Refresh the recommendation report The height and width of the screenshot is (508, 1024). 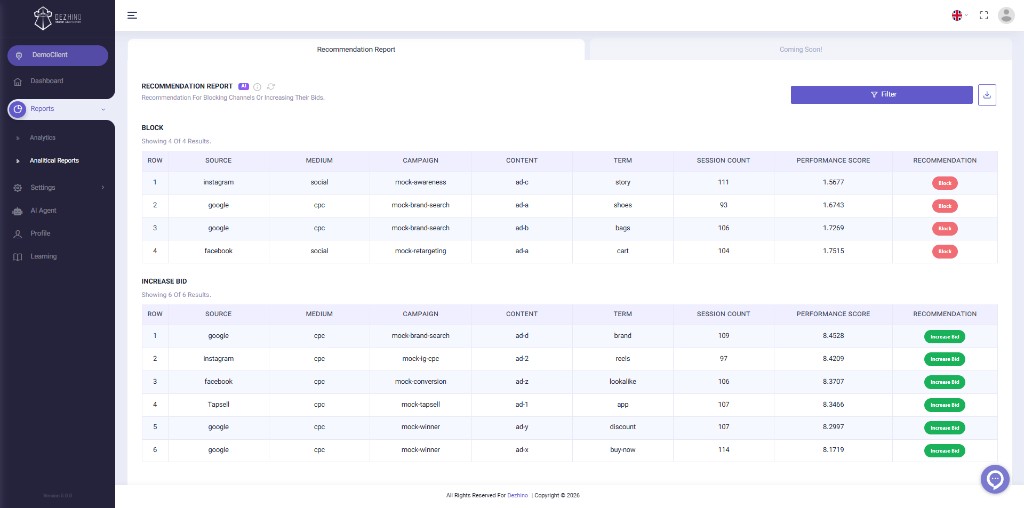click(x=271, y=86)
